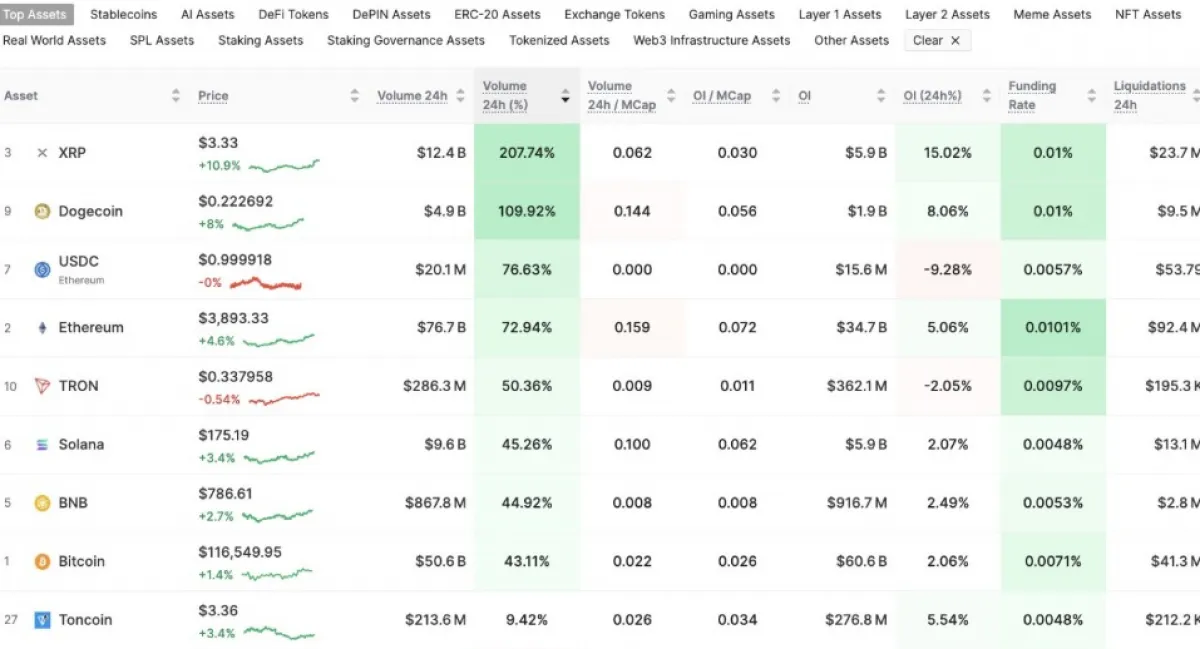Viewport: 1200px width, 649px height.
Task: Open Bitcoin price sparkline chart
Action: [x=277, y=574]
